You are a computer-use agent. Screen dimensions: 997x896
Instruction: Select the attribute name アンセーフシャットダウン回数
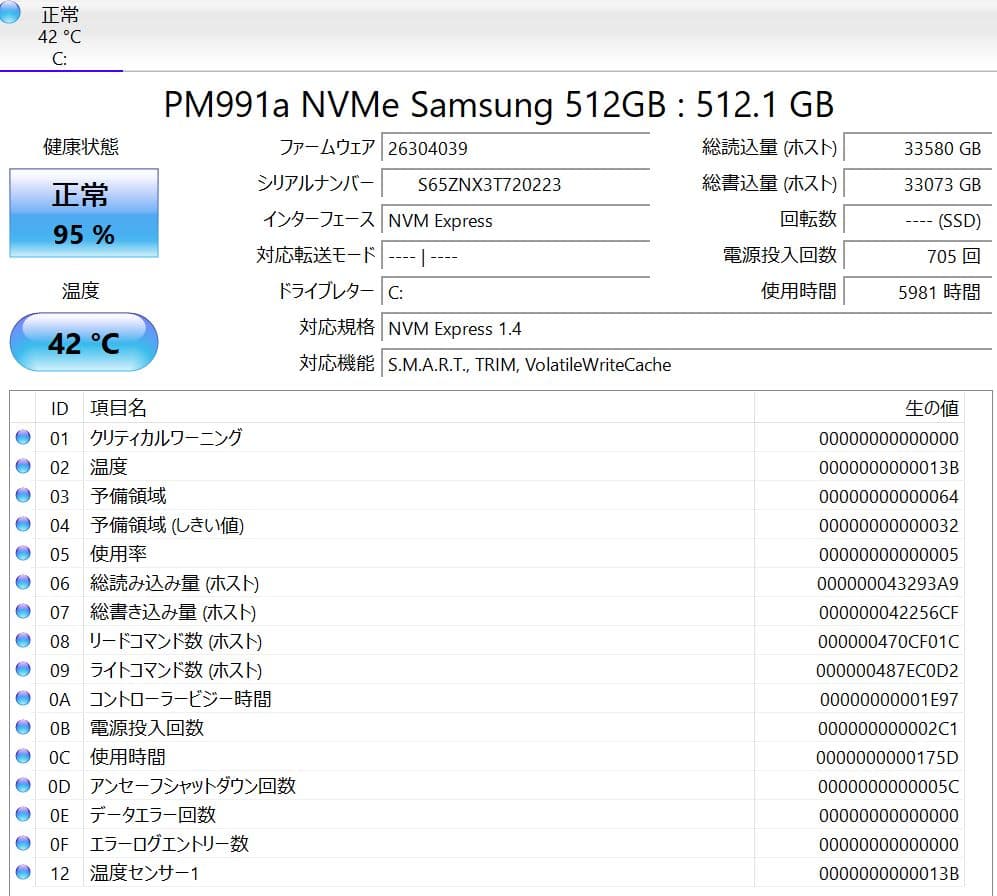pyautogui.click(x=193, y=786)
